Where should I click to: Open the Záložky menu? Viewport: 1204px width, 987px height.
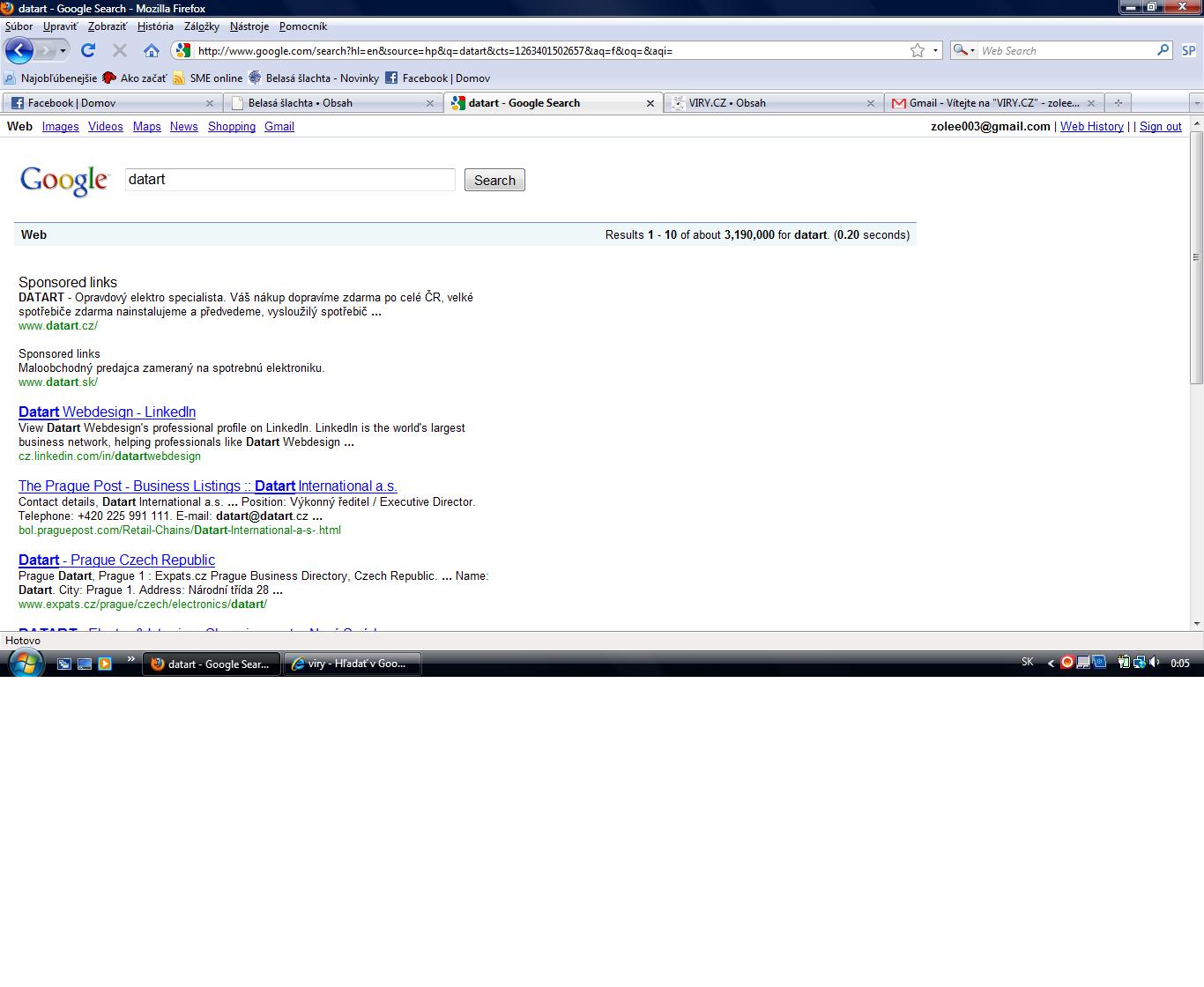[x=202, y=26]
